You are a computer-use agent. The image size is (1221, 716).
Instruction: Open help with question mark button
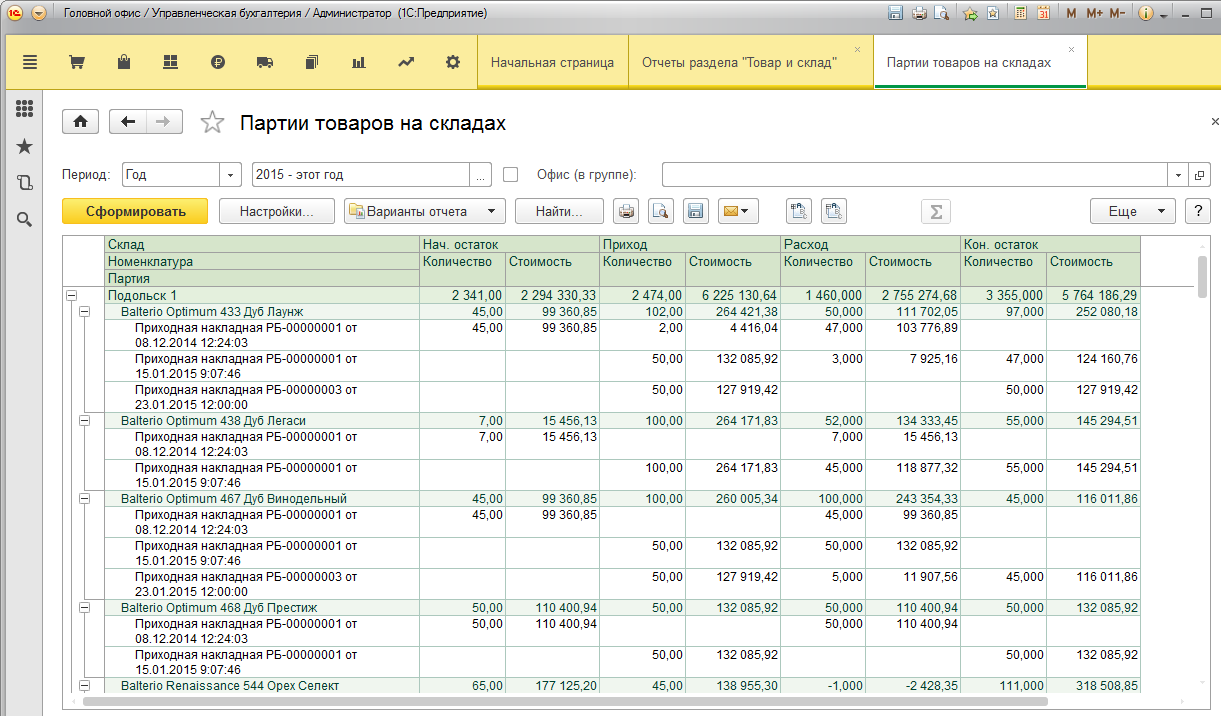click(1197, 211)
